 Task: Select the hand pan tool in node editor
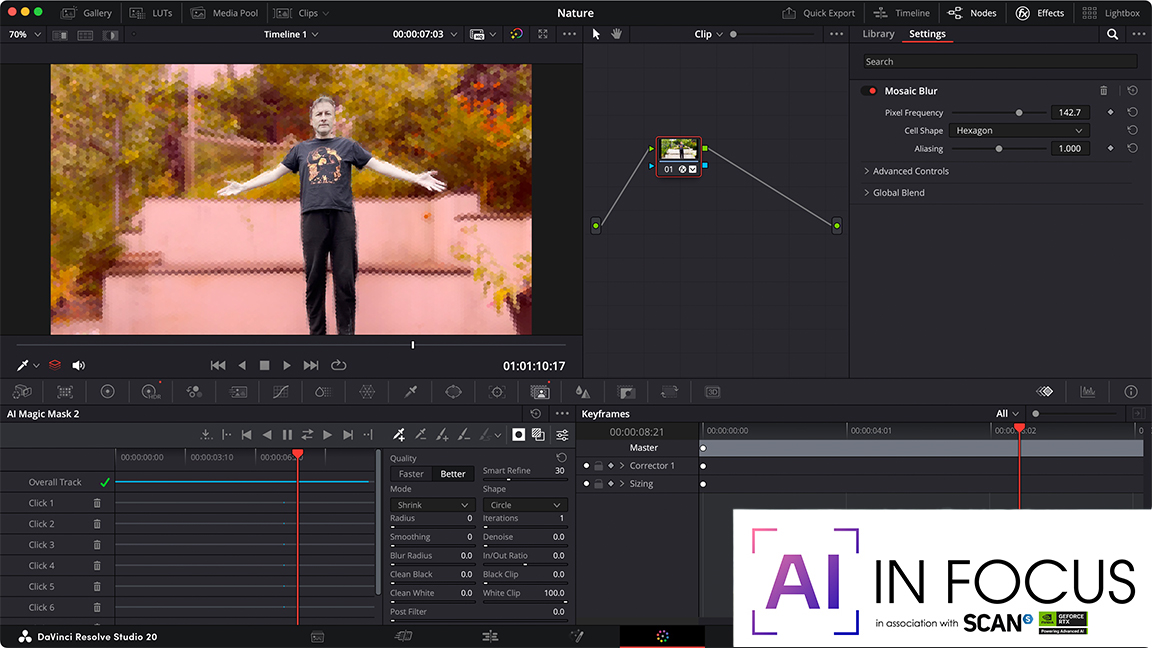[x=616, y=34]
